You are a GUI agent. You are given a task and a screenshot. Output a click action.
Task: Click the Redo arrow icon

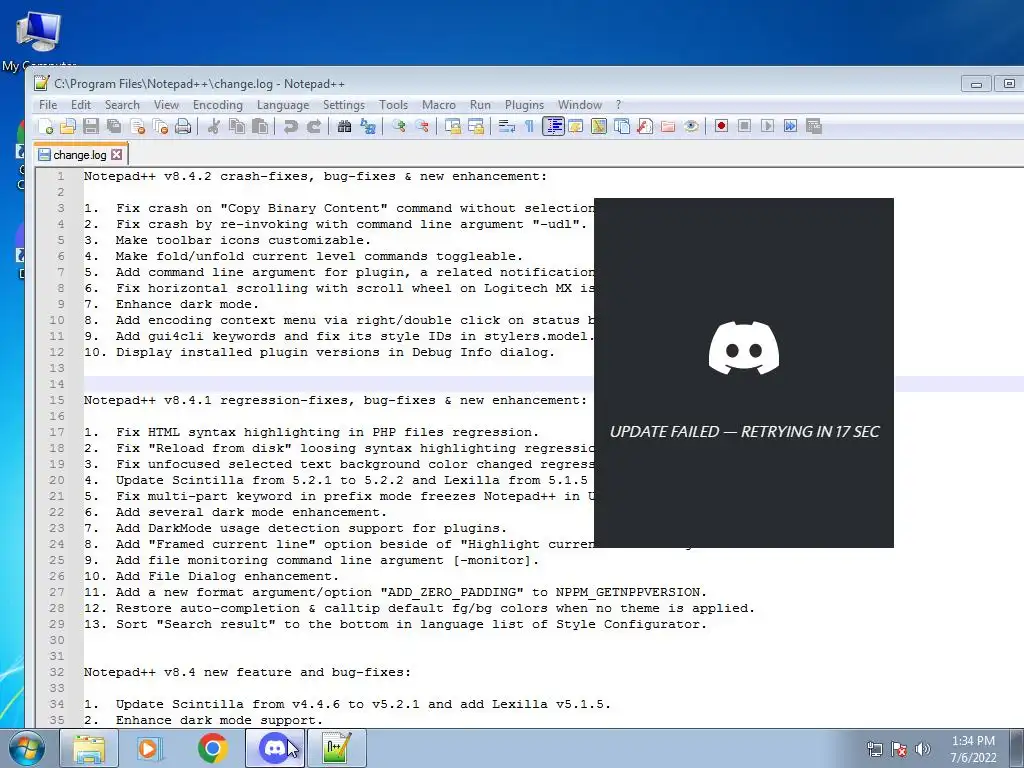pos(313,126)
